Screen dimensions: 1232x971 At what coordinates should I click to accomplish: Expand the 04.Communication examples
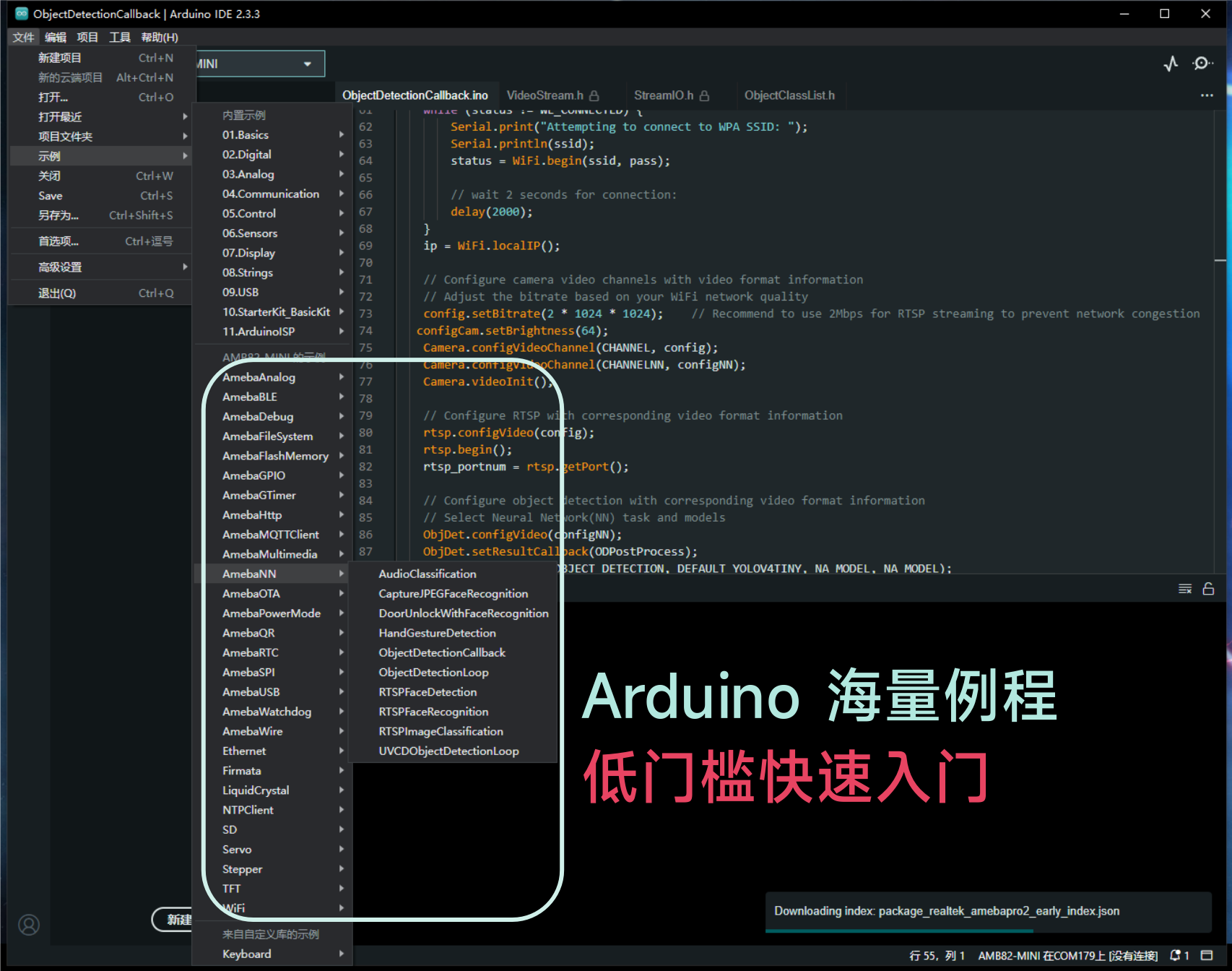273,194
